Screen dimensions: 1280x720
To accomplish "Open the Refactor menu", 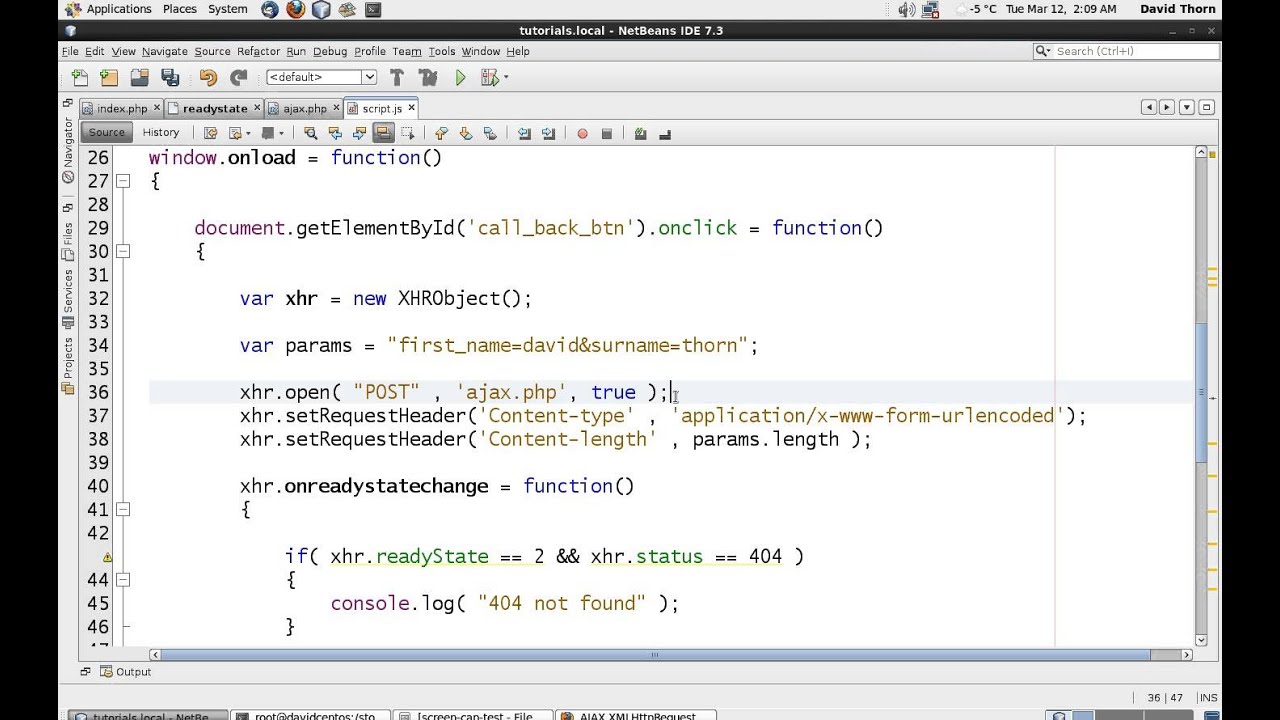I will coord(258,51).
